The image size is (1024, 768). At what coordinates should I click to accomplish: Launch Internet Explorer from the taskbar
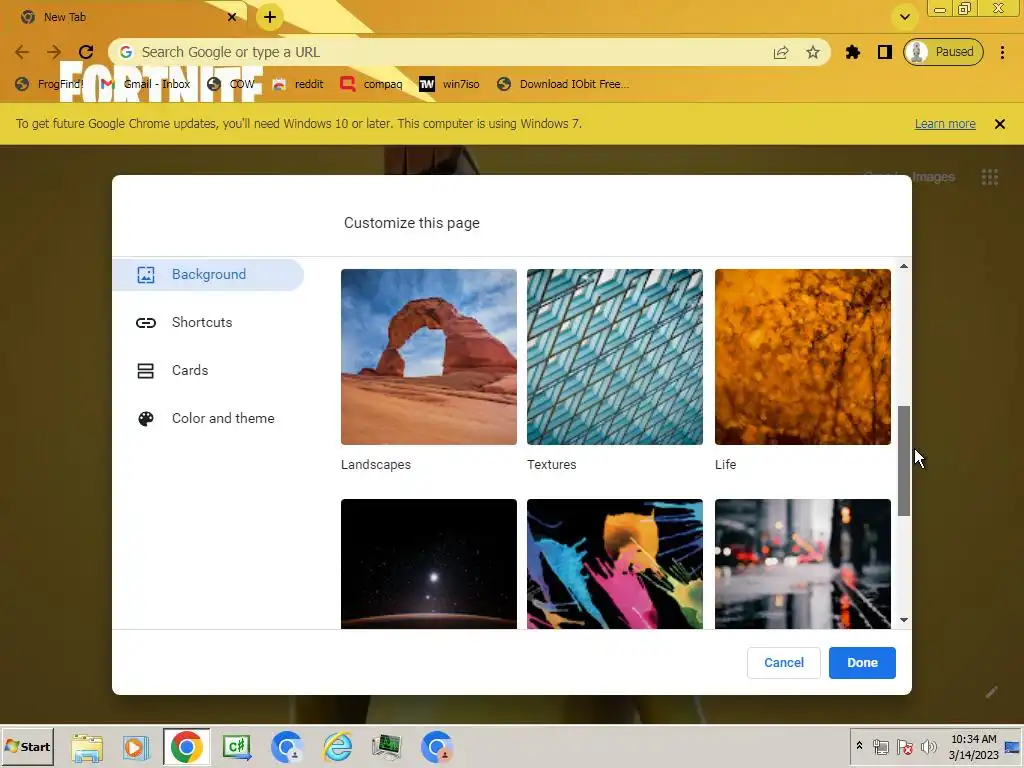[x=338, y=747]
